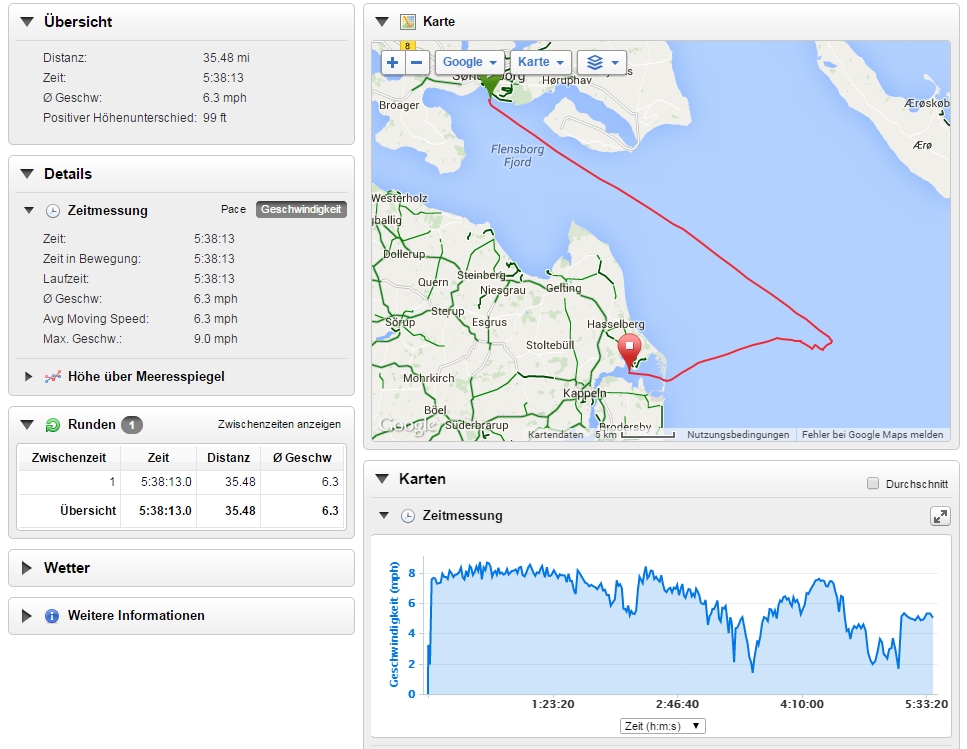
Task: Switch to Pace display
Action: pos(233,210)
